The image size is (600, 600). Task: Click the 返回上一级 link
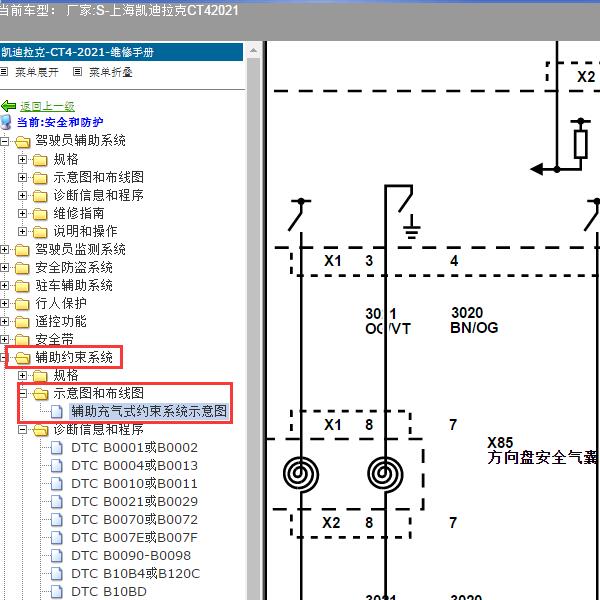point(47,106)
